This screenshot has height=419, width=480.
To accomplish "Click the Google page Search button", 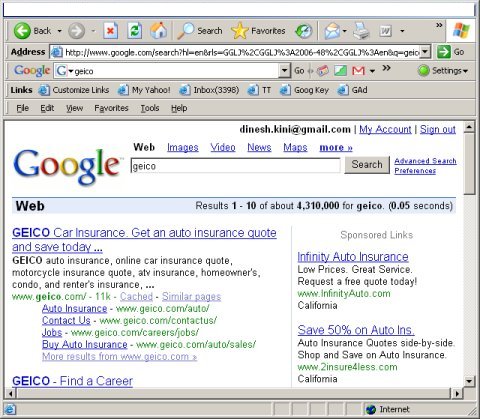I will pos(367,165).
